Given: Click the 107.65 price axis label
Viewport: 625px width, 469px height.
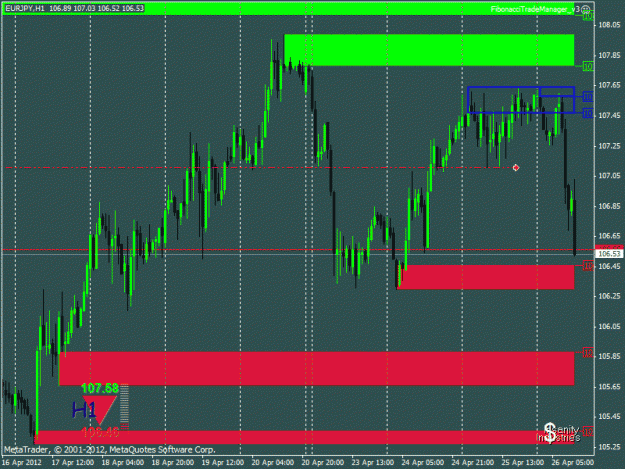Looking at the screenshot, I should (609, 85).
